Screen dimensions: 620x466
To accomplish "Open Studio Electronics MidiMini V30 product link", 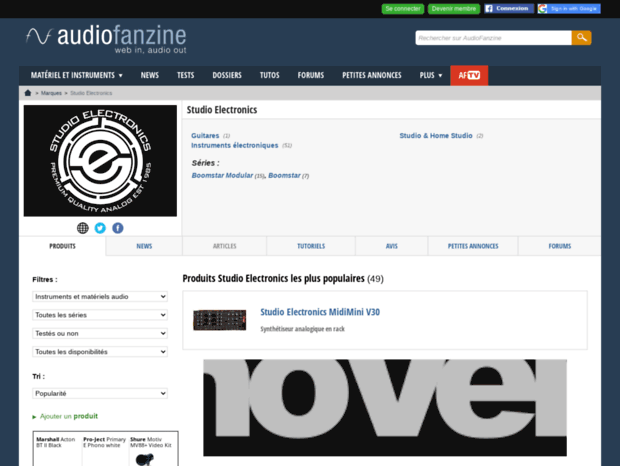I will pos(320,312).
